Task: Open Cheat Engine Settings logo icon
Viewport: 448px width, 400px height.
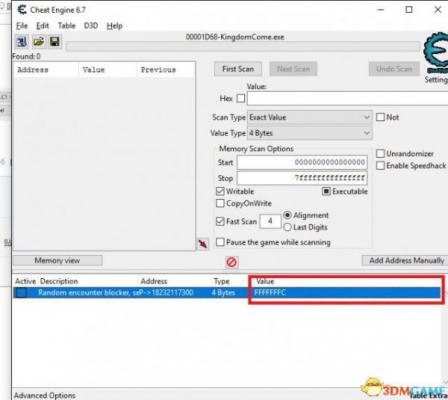Action: pyautogui.click(x=436, y=53)
